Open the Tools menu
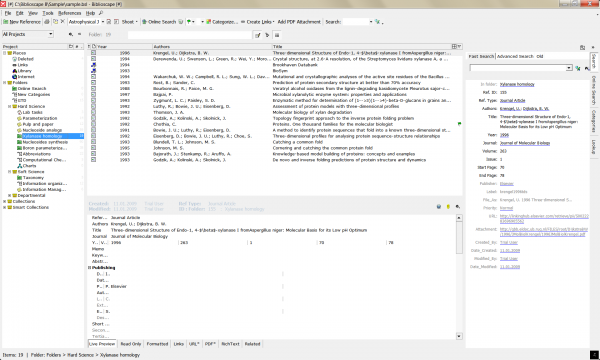 point(47,13)
